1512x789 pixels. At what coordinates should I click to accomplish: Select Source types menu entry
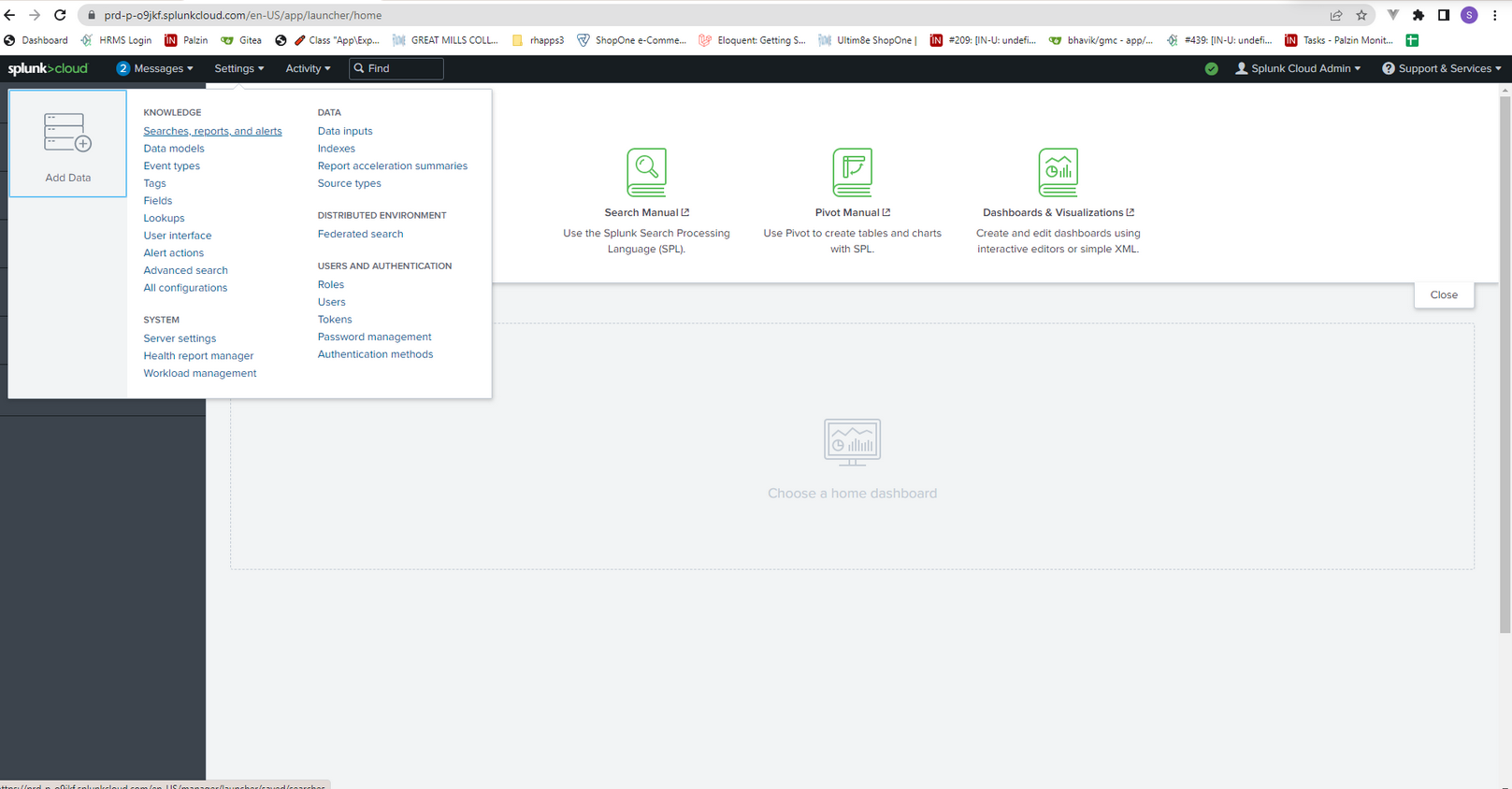(x=349, y=183)
